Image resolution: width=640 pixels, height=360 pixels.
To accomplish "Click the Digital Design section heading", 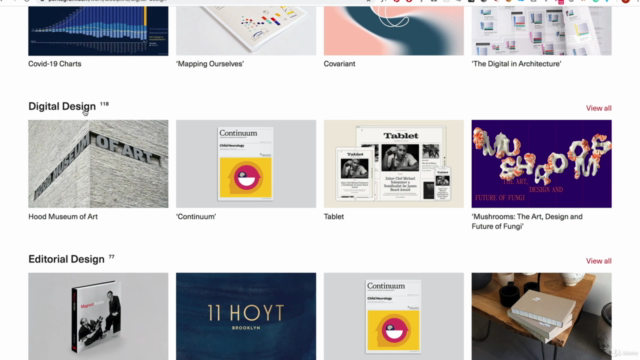I will click(62, 106).
